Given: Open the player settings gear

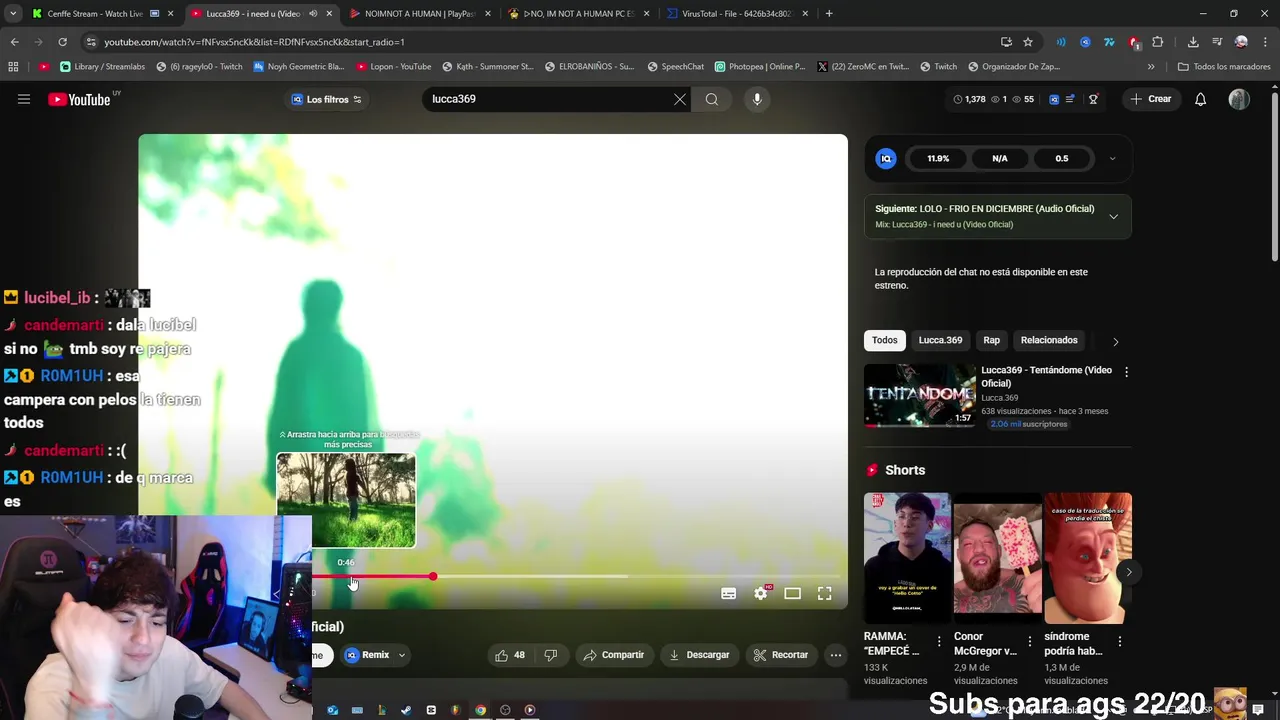Looking at the screenshot, I should 761,594.
